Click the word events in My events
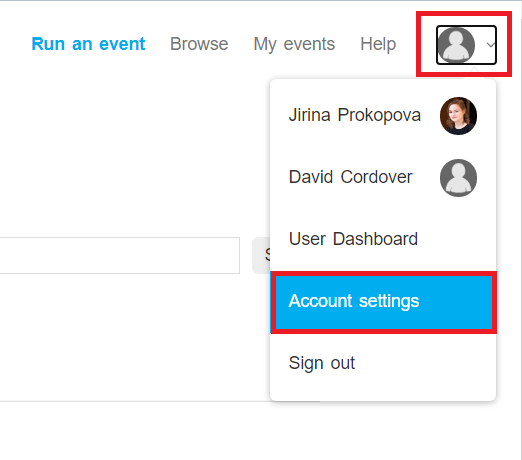522x460 pixels. 309,44
